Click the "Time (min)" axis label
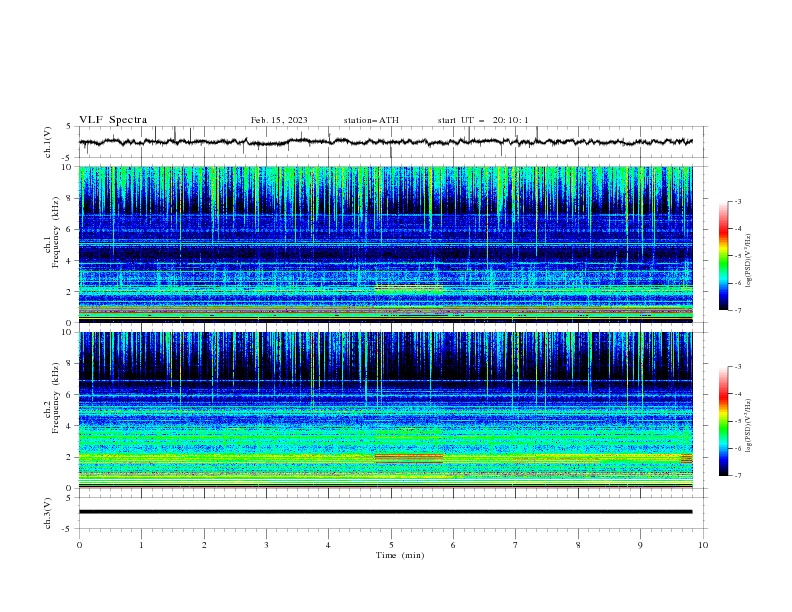 click(400, 555)
